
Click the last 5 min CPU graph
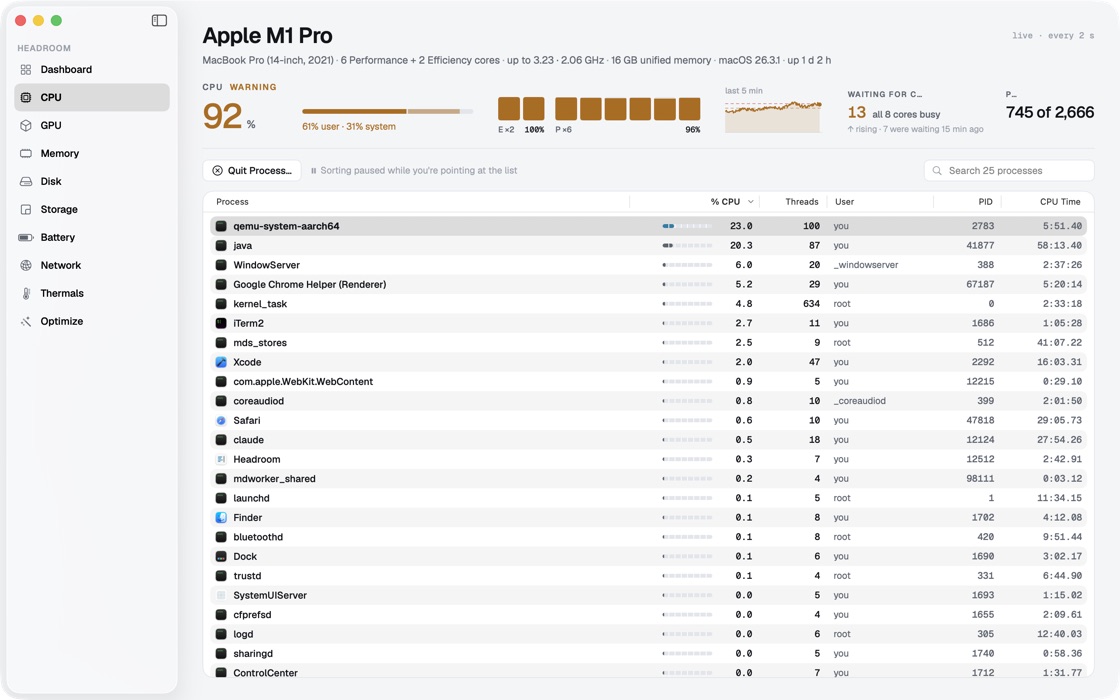[x=773, y=115]
